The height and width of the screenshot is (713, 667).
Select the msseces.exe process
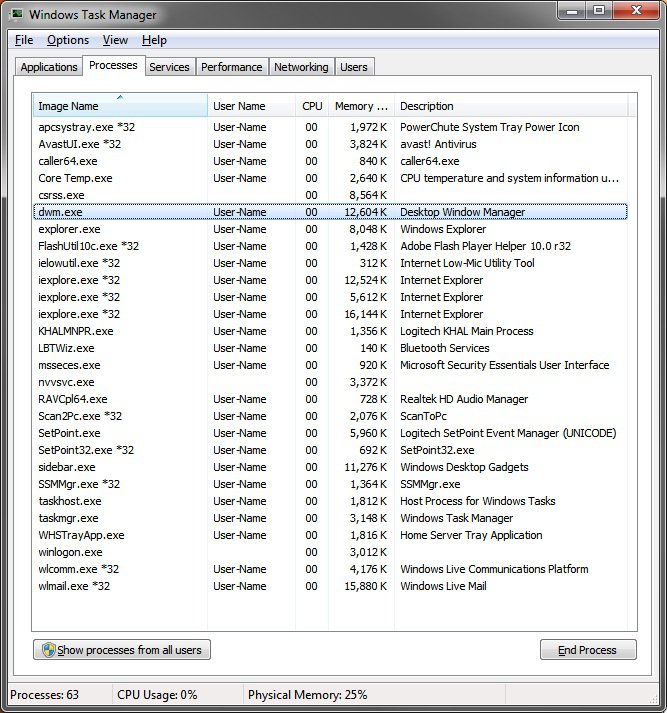[330, 365]
